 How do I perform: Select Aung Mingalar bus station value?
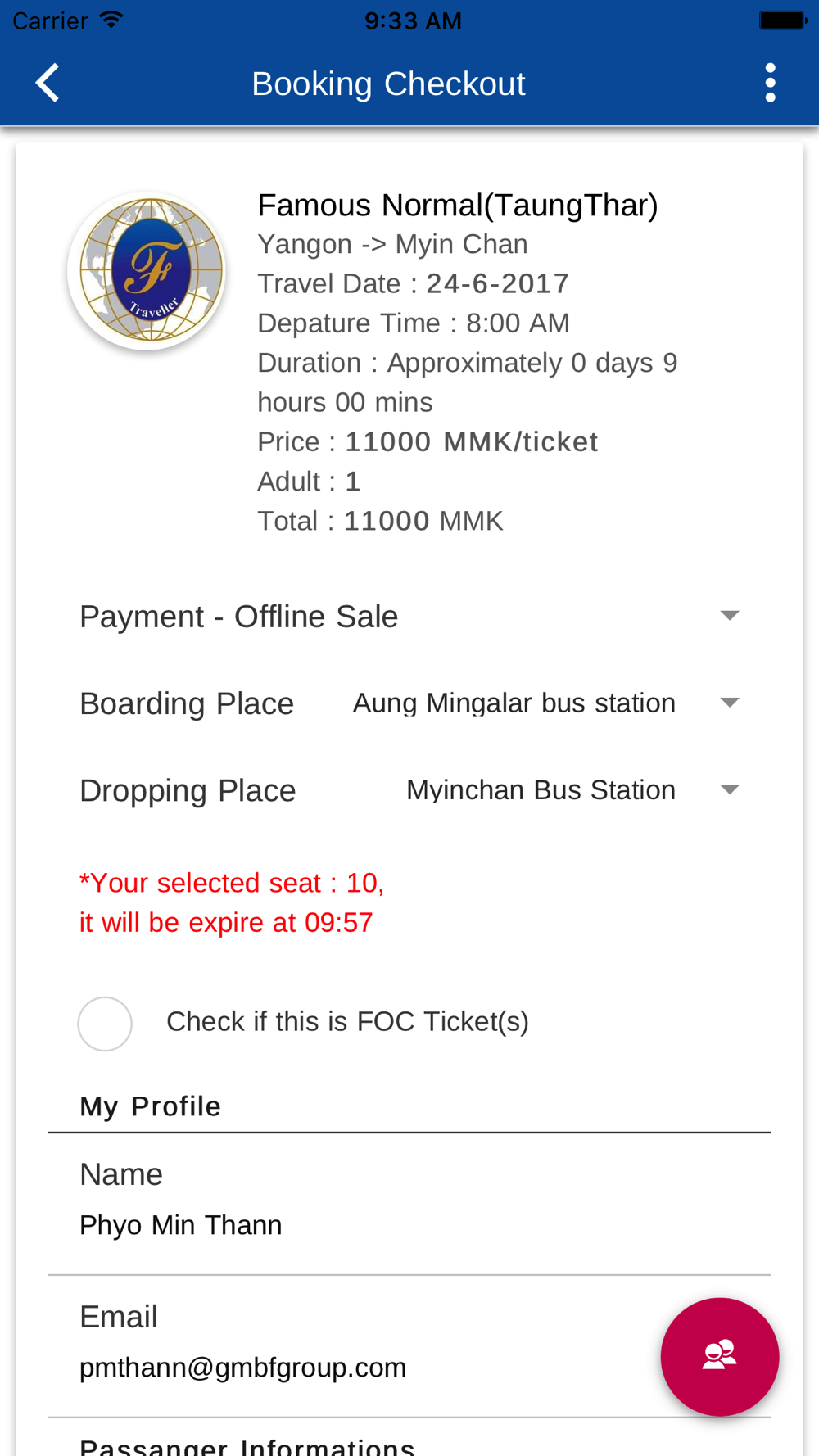point(514,703)
